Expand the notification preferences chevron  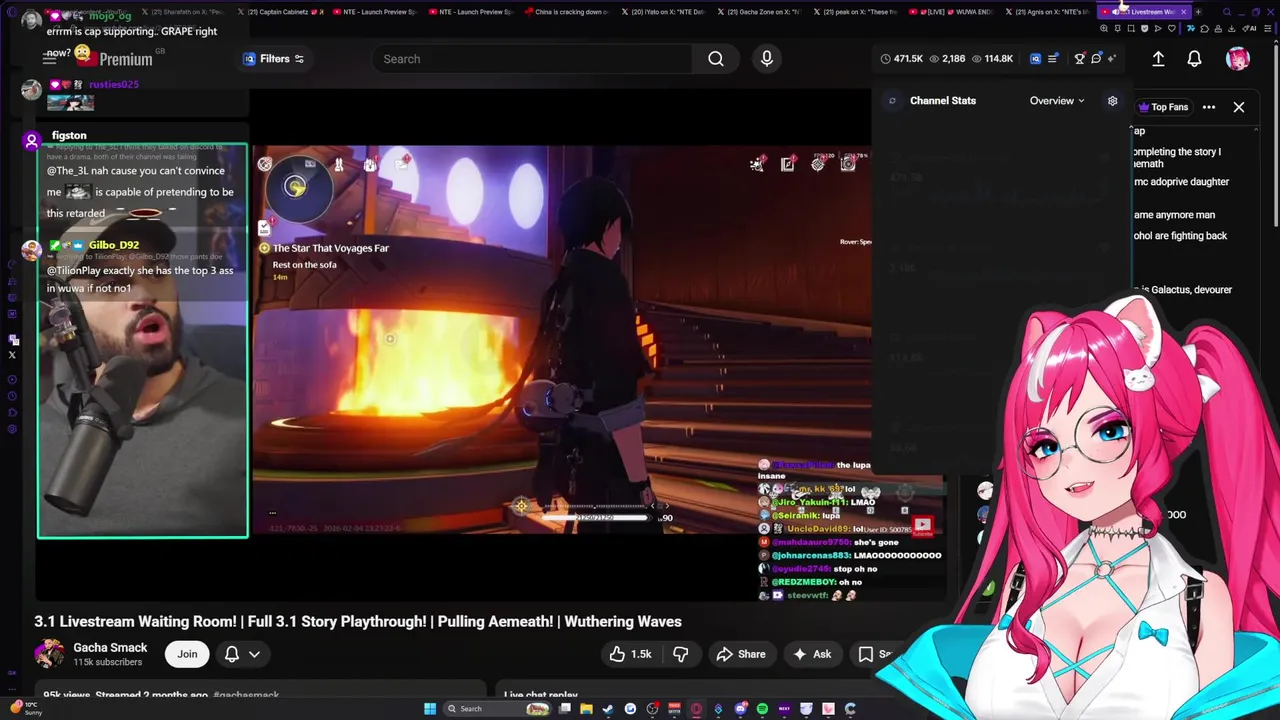click(x=254, y=654)
